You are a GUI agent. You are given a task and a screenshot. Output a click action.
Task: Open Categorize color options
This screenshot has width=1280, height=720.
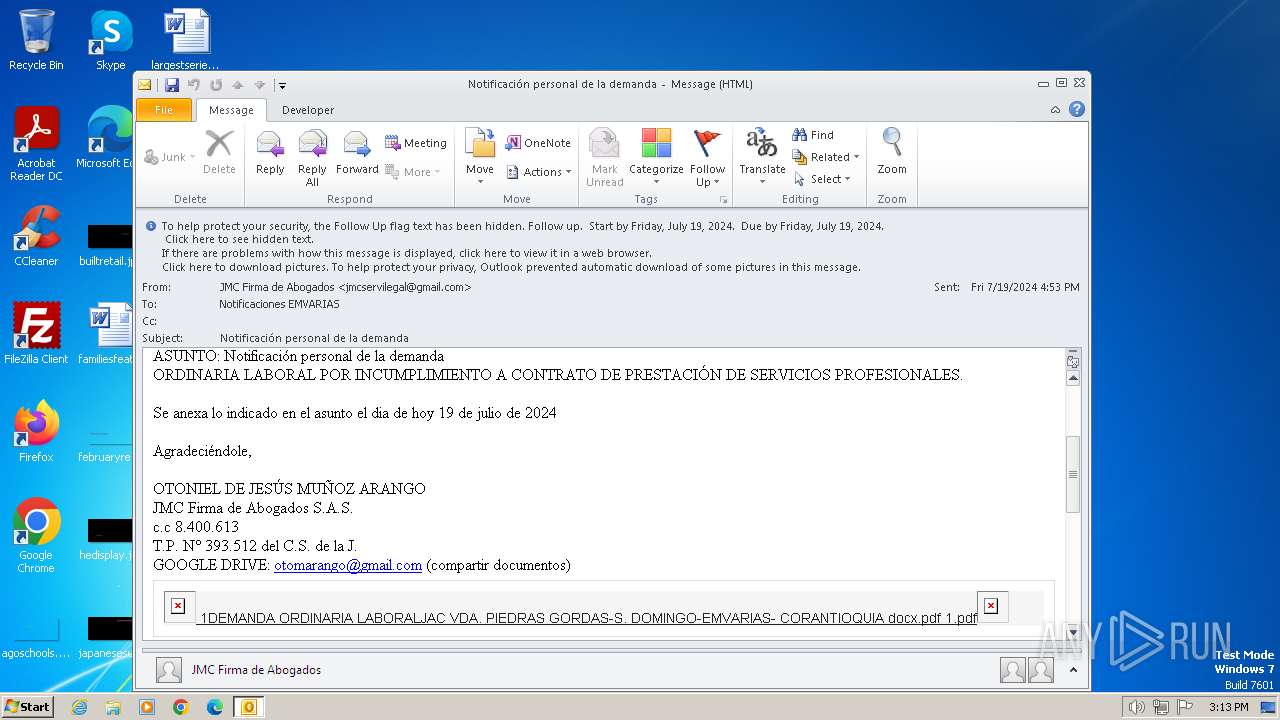(656, 158)
